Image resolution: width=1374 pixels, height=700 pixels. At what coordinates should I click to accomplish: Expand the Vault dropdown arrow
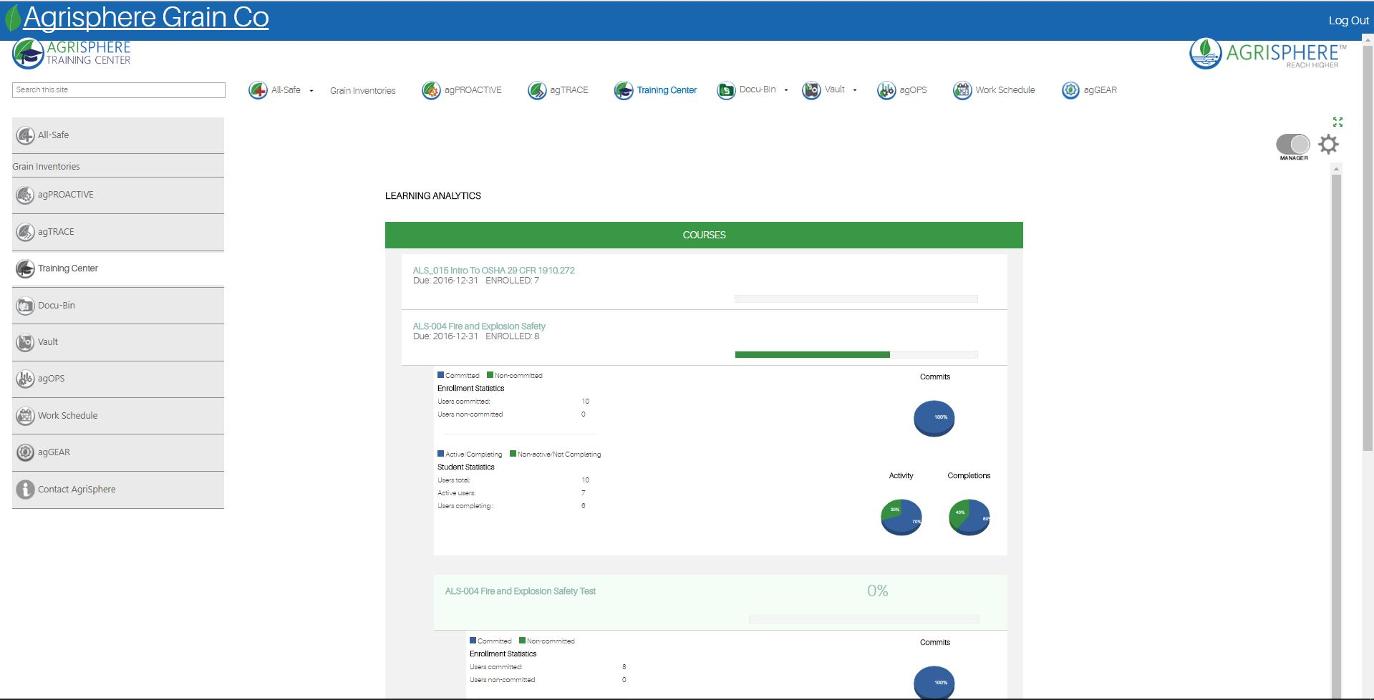point(855,90)
